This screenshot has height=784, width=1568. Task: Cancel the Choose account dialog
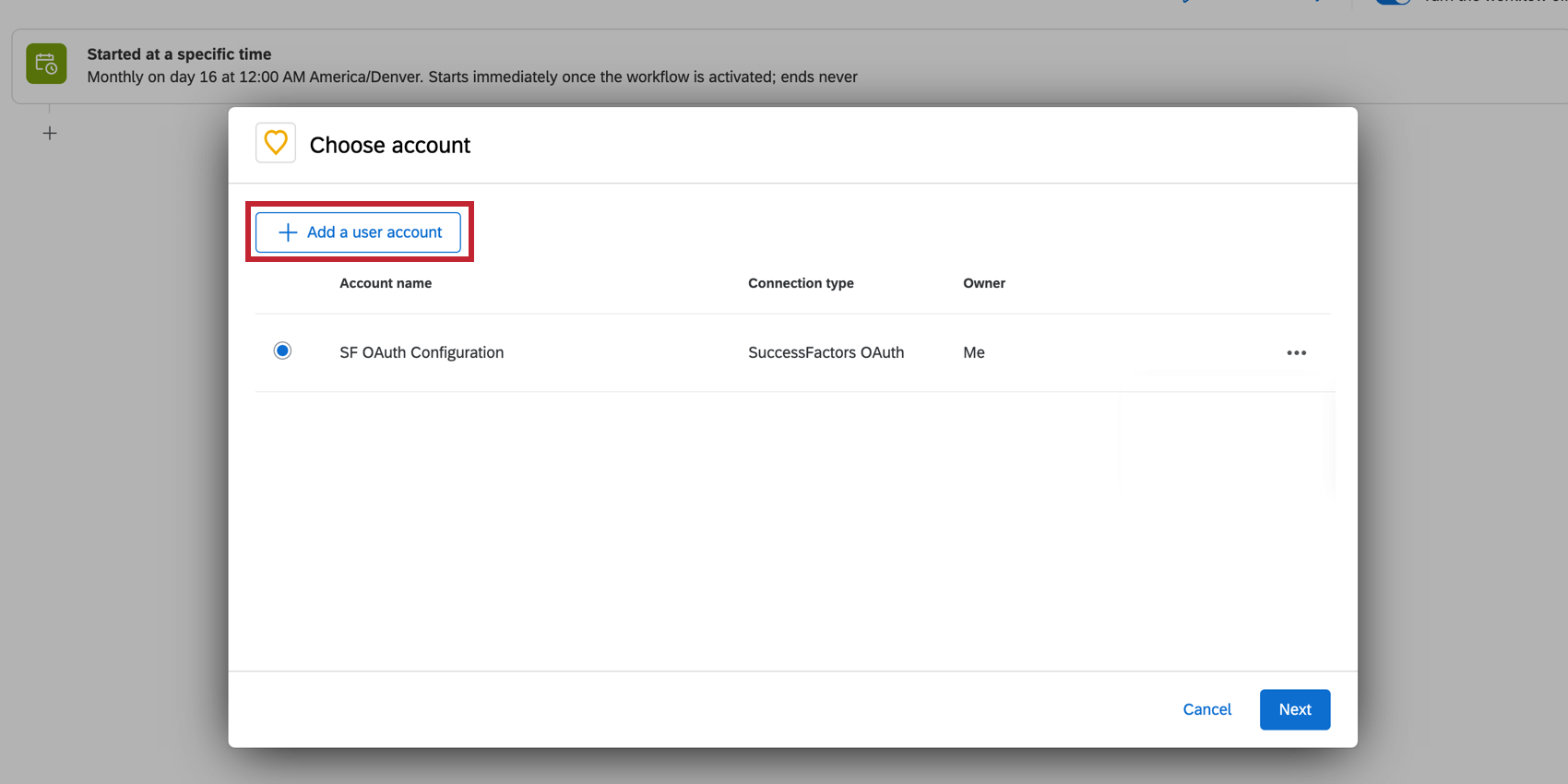tap(1206, 709)
